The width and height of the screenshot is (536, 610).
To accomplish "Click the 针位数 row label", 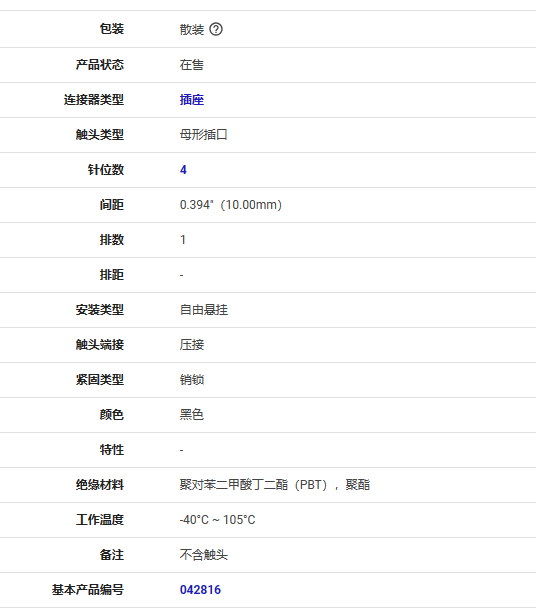I will tap(106, 170).
